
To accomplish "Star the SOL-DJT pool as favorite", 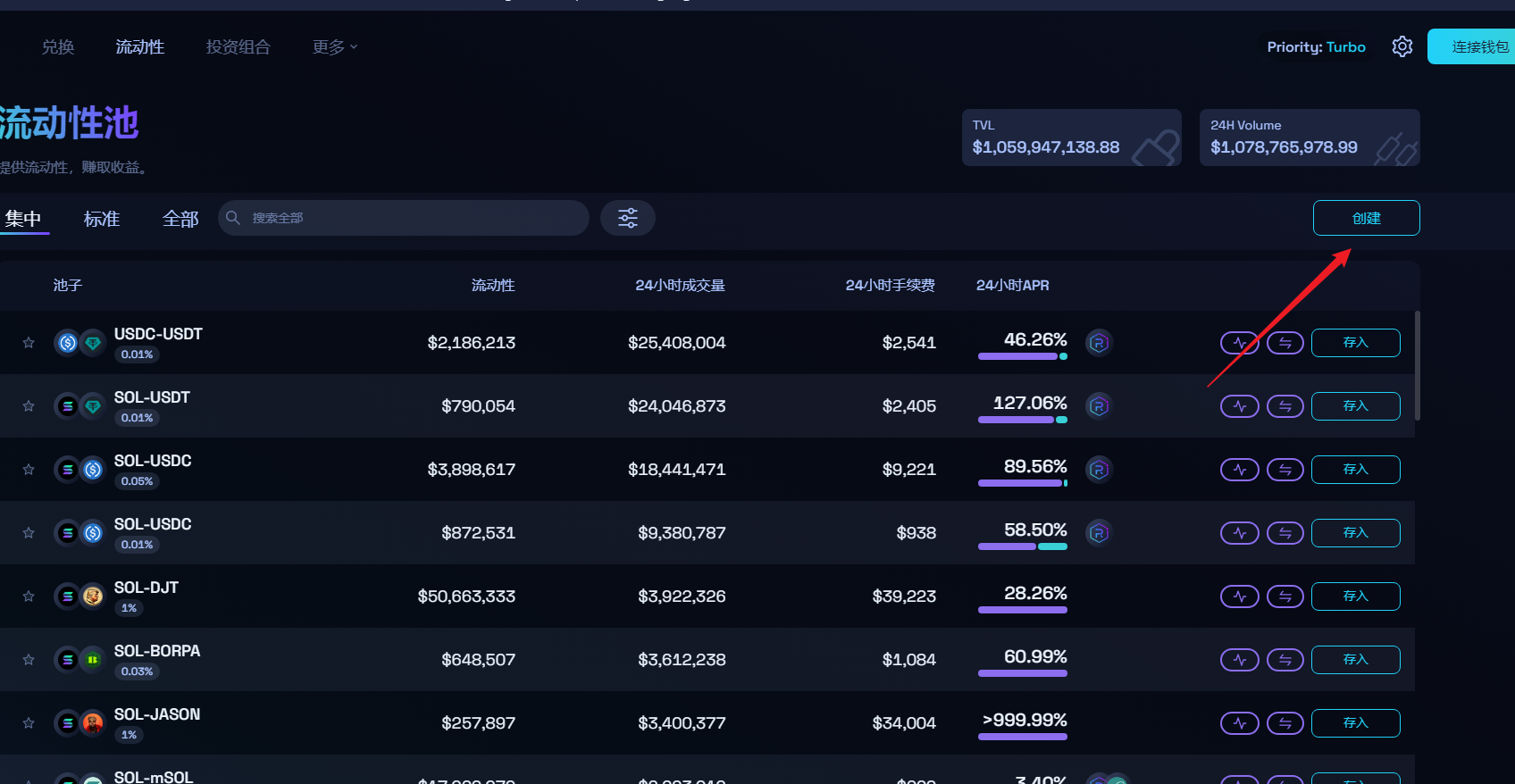I will 29,596.
